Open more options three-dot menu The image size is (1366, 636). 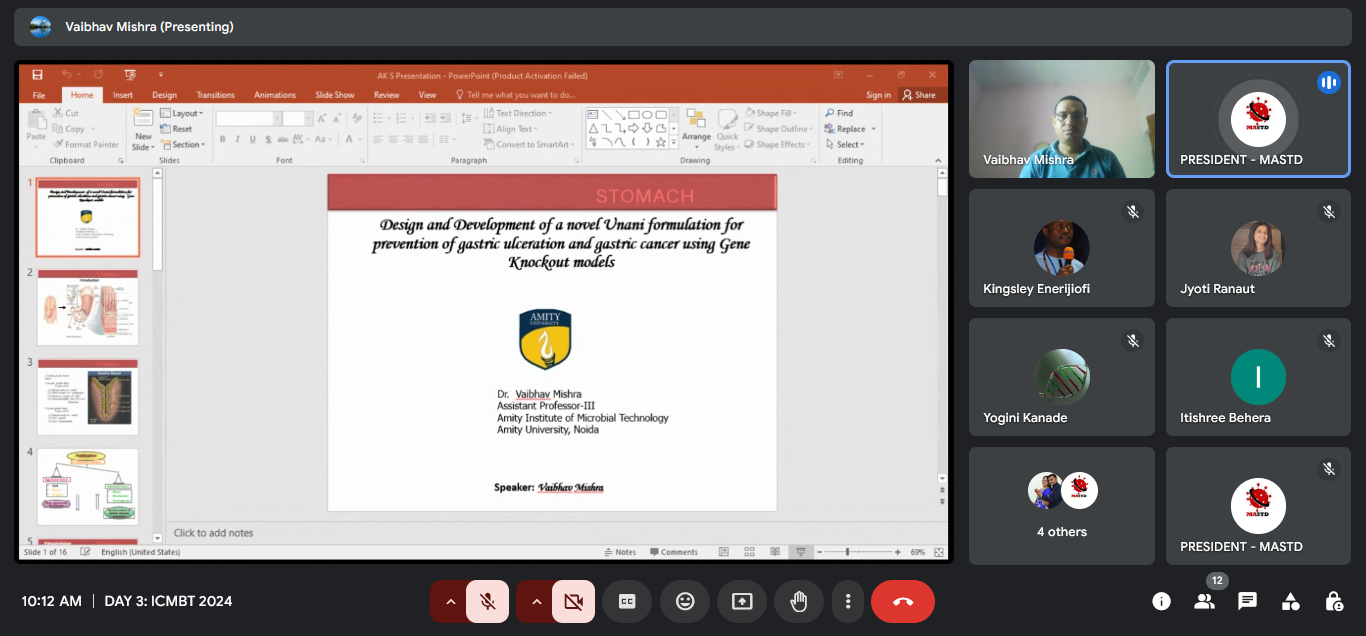(x=847, y=601)
